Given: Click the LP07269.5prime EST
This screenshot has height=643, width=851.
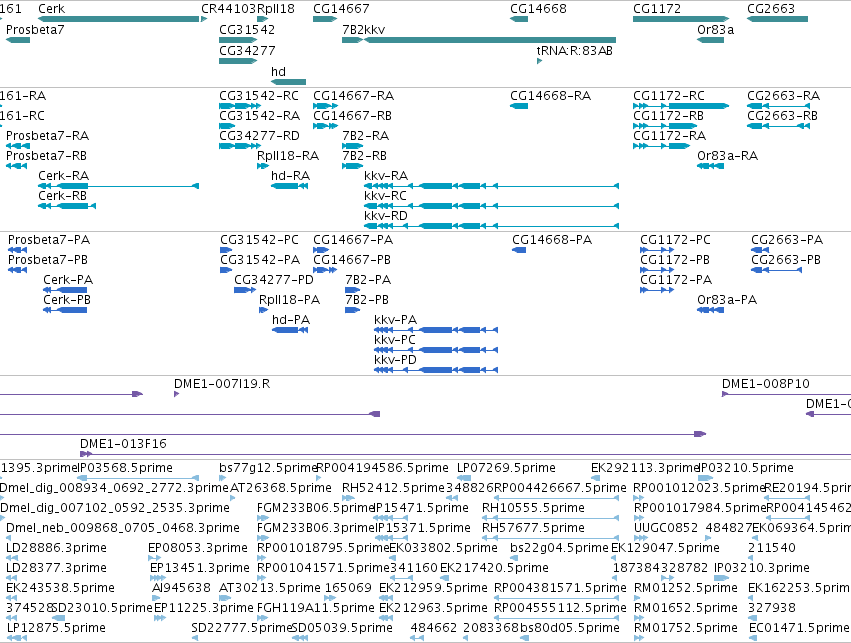Looking at the screenshot, I should tap(464, 478).
